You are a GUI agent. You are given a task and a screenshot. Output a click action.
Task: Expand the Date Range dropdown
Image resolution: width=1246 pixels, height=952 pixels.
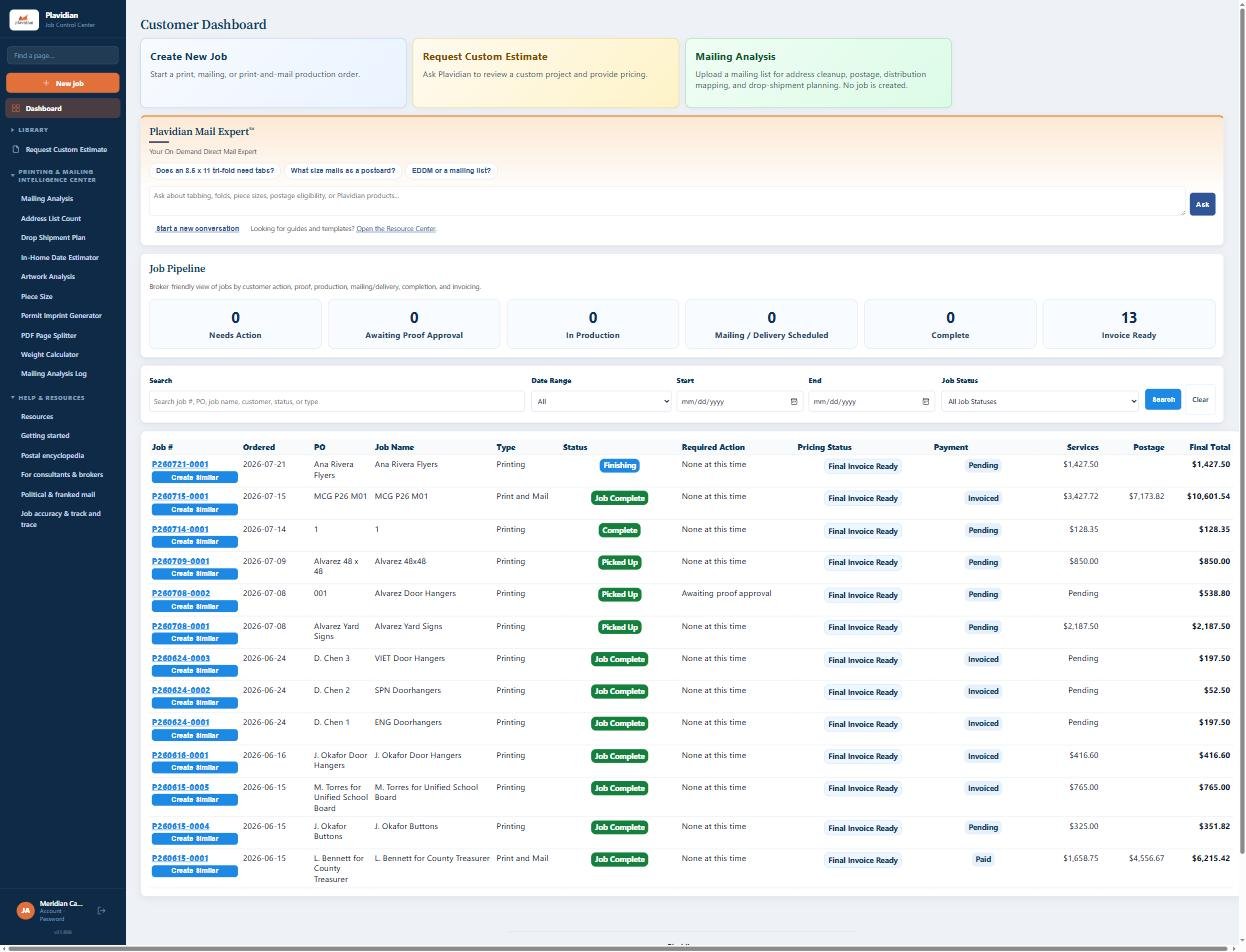[x=601, y=401]
